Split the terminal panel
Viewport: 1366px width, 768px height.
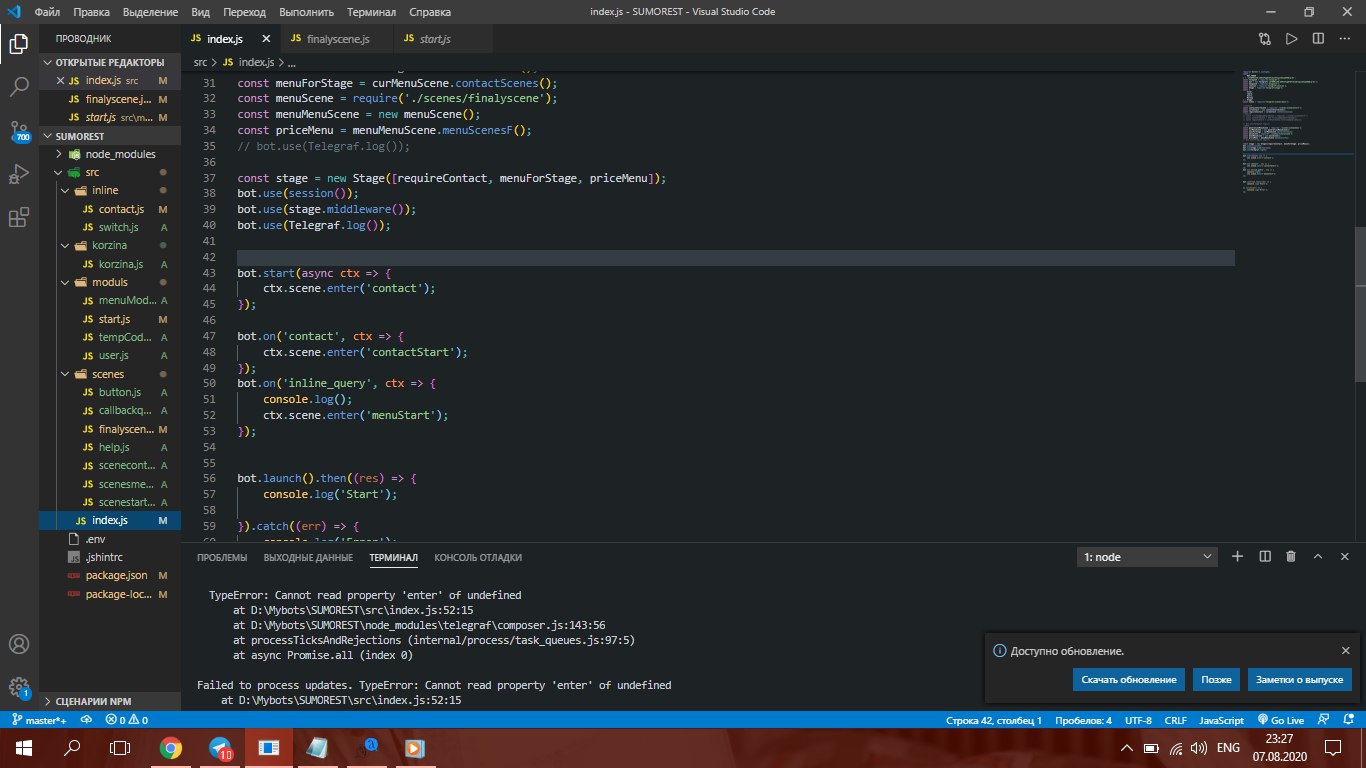1264,557
